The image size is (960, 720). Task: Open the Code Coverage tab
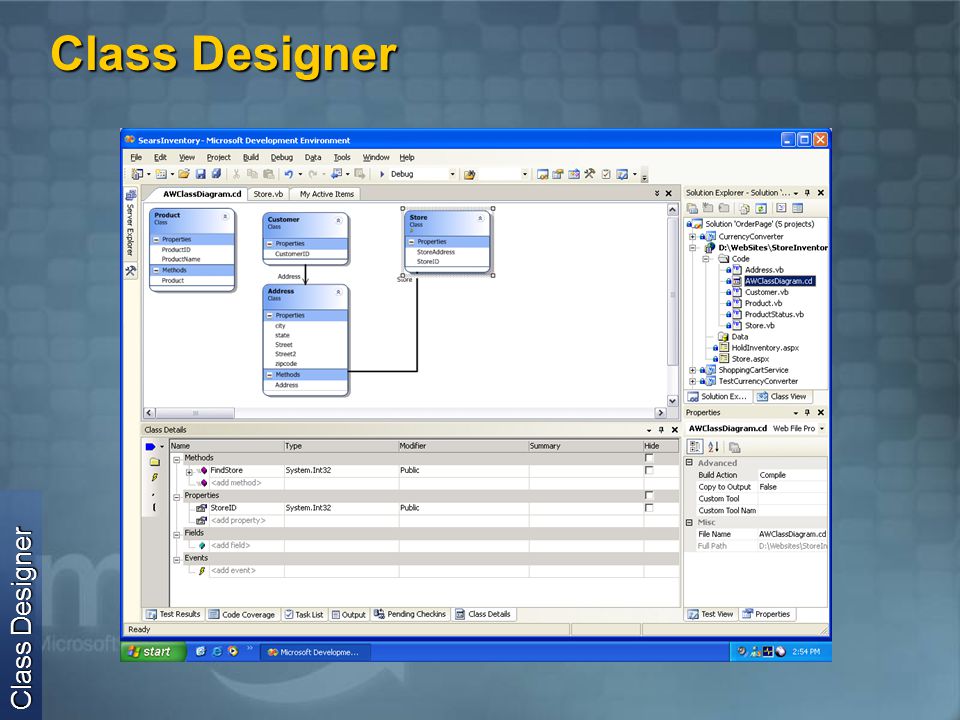click(x=242, y=614)
